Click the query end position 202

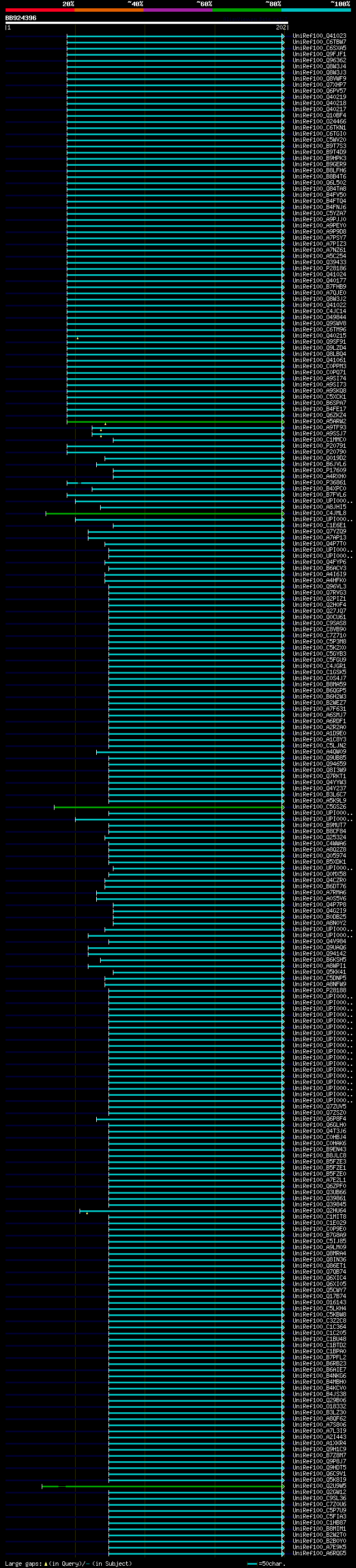click(282, 27)
